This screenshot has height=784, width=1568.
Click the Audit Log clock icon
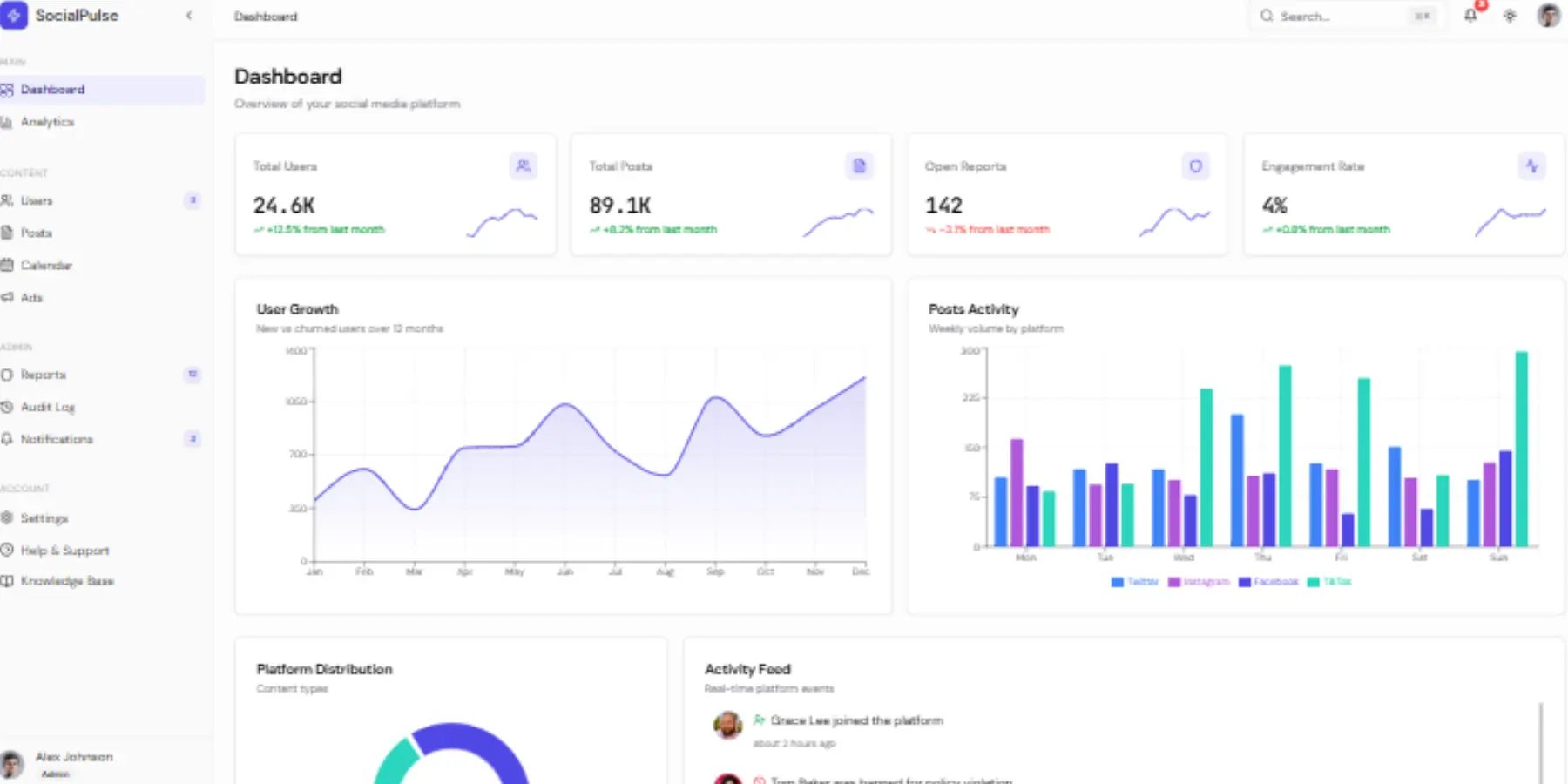pyautogui.click(x=6, y=407)
